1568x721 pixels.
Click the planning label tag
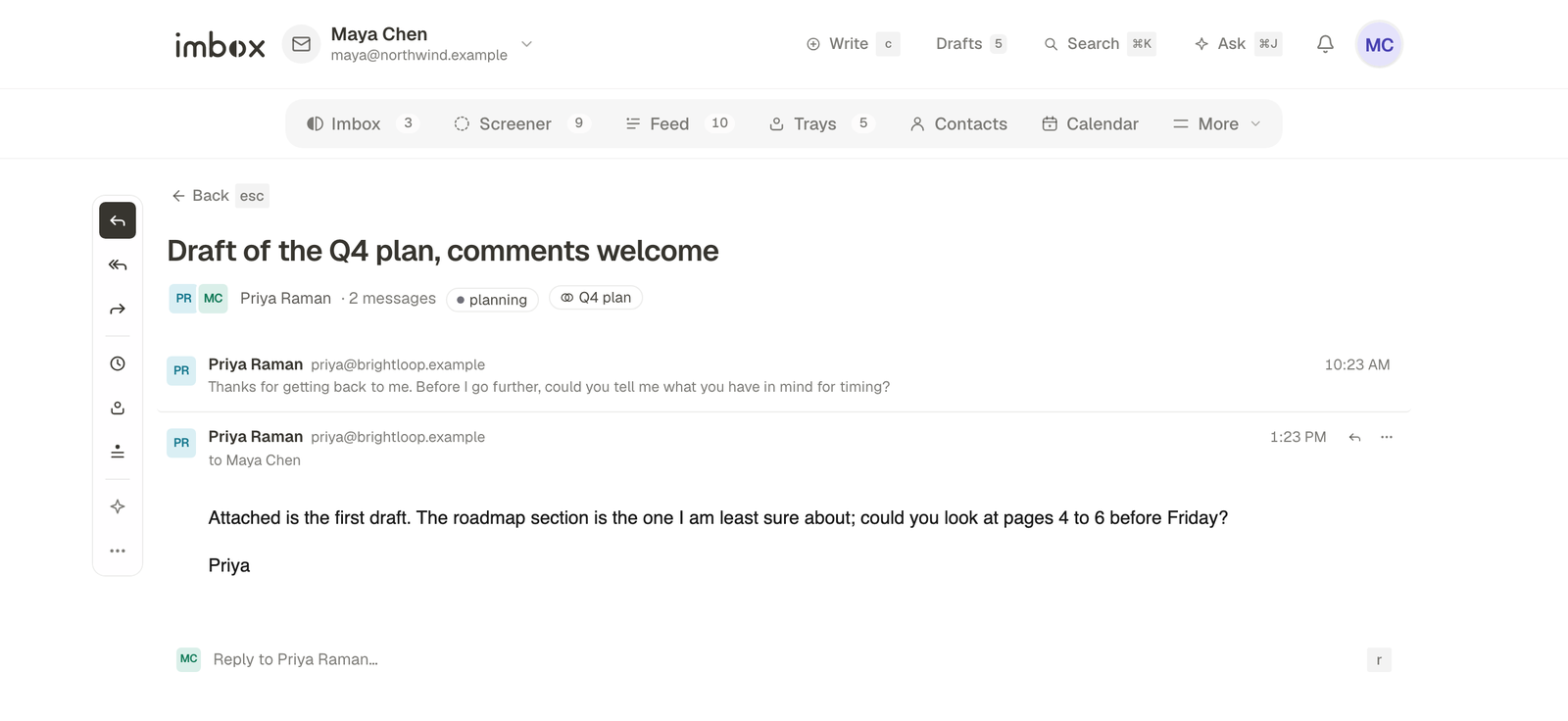pyautogui.click(x=492, y=299)
